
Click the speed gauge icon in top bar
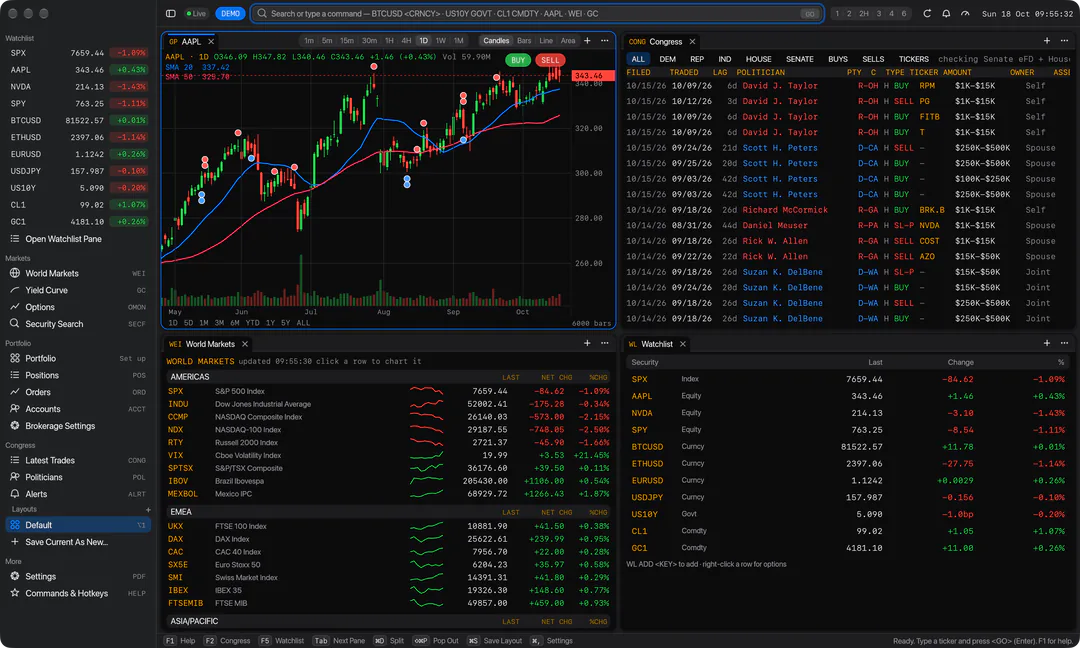965,14
